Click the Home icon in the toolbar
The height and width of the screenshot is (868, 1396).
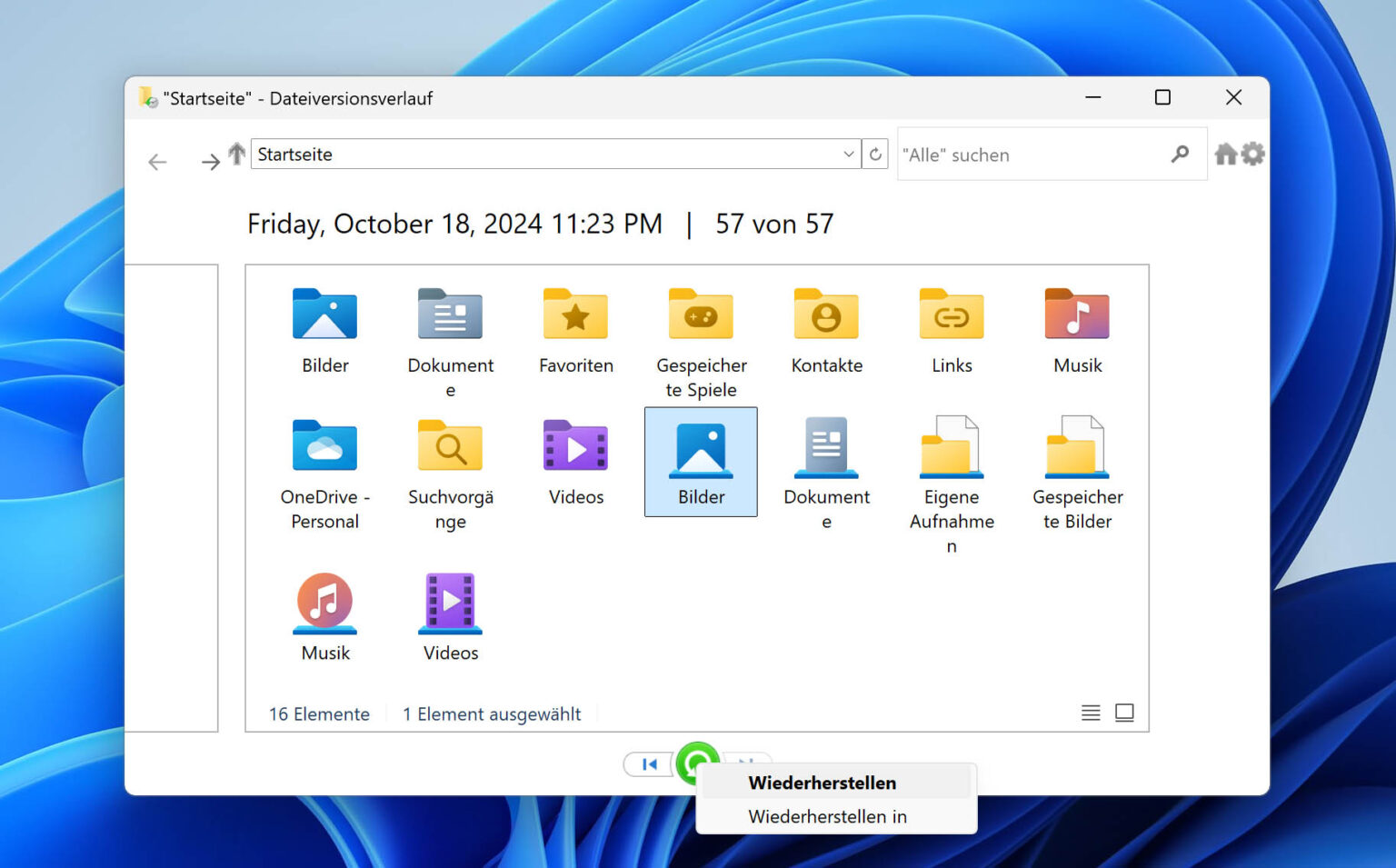click(x=1226, y=155)
